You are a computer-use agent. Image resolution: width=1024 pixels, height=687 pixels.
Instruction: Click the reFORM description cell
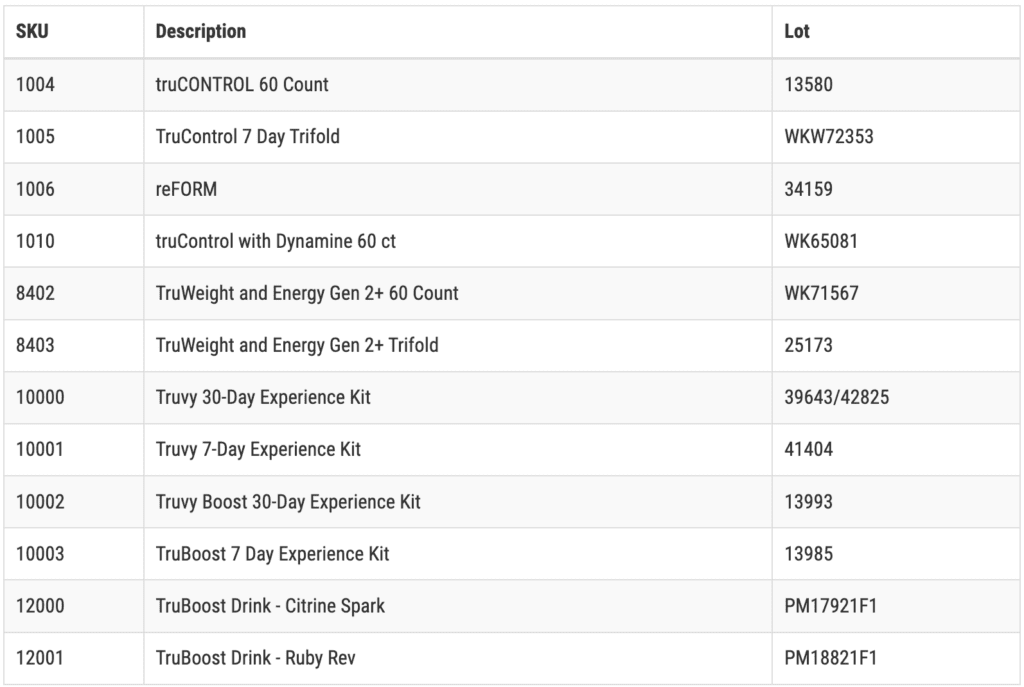click(458, 189)
